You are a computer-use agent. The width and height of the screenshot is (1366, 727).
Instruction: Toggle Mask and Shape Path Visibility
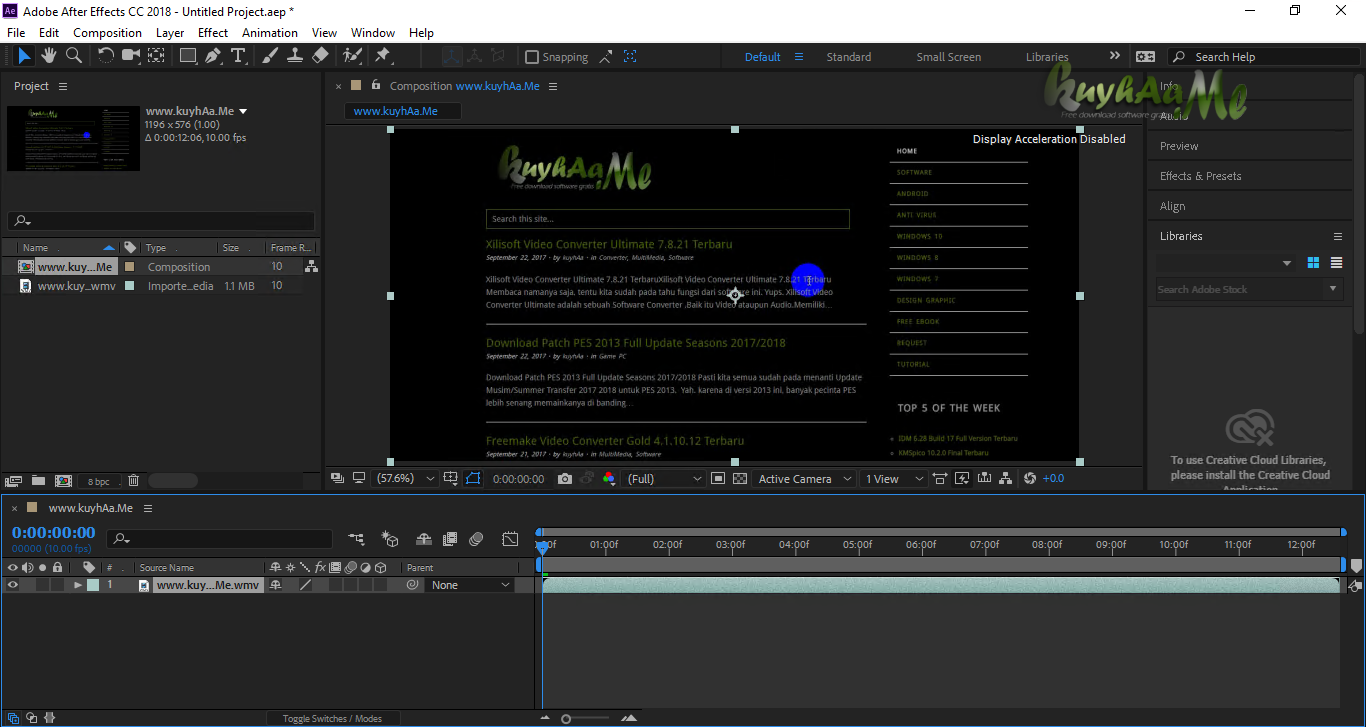tap(473, 479)
